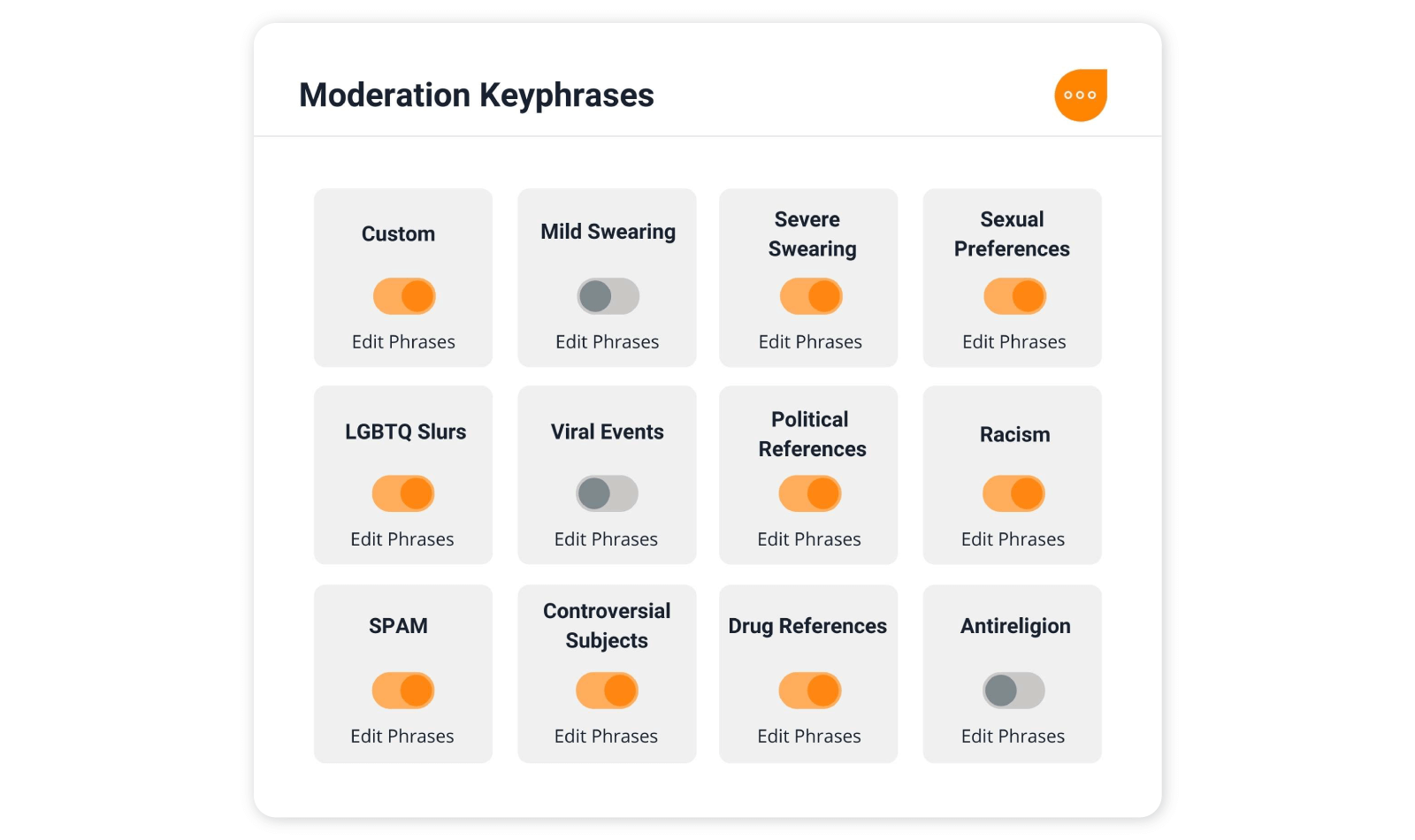
Task: Toggle off the SPAM switch
Action: [403, 691]
